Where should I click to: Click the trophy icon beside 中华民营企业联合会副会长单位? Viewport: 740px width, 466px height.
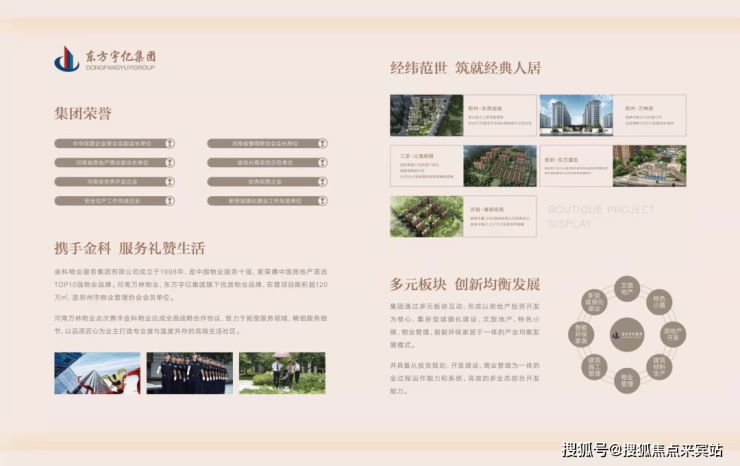[169, 144]
